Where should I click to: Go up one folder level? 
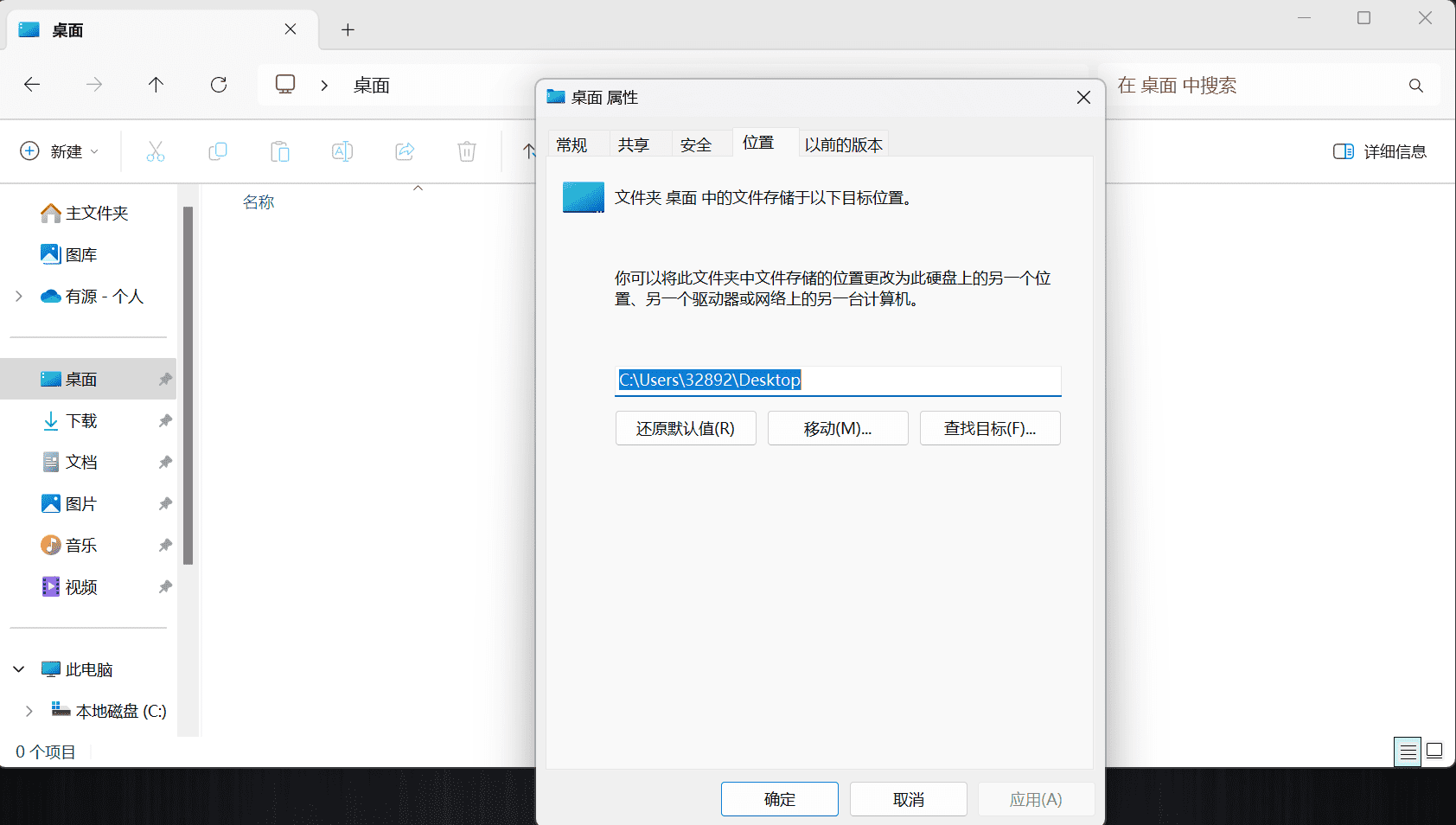coord(156,85)
